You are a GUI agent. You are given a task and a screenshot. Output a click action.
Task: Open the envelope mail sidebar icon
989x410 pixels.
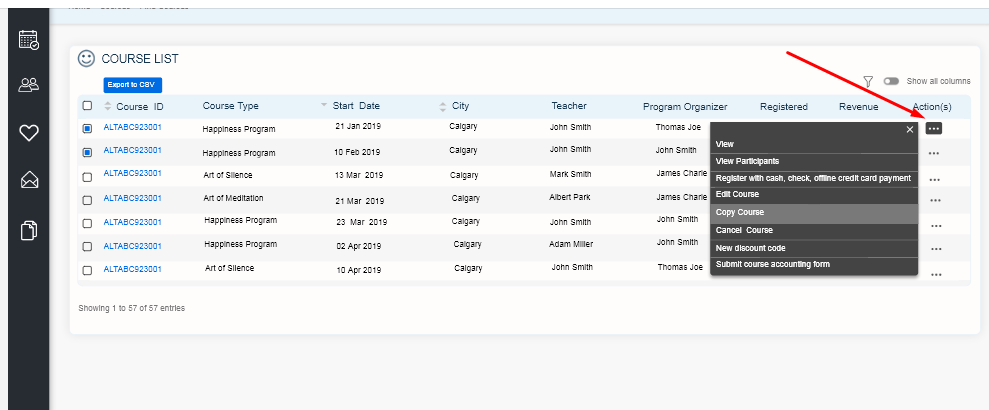pos(29,180)
